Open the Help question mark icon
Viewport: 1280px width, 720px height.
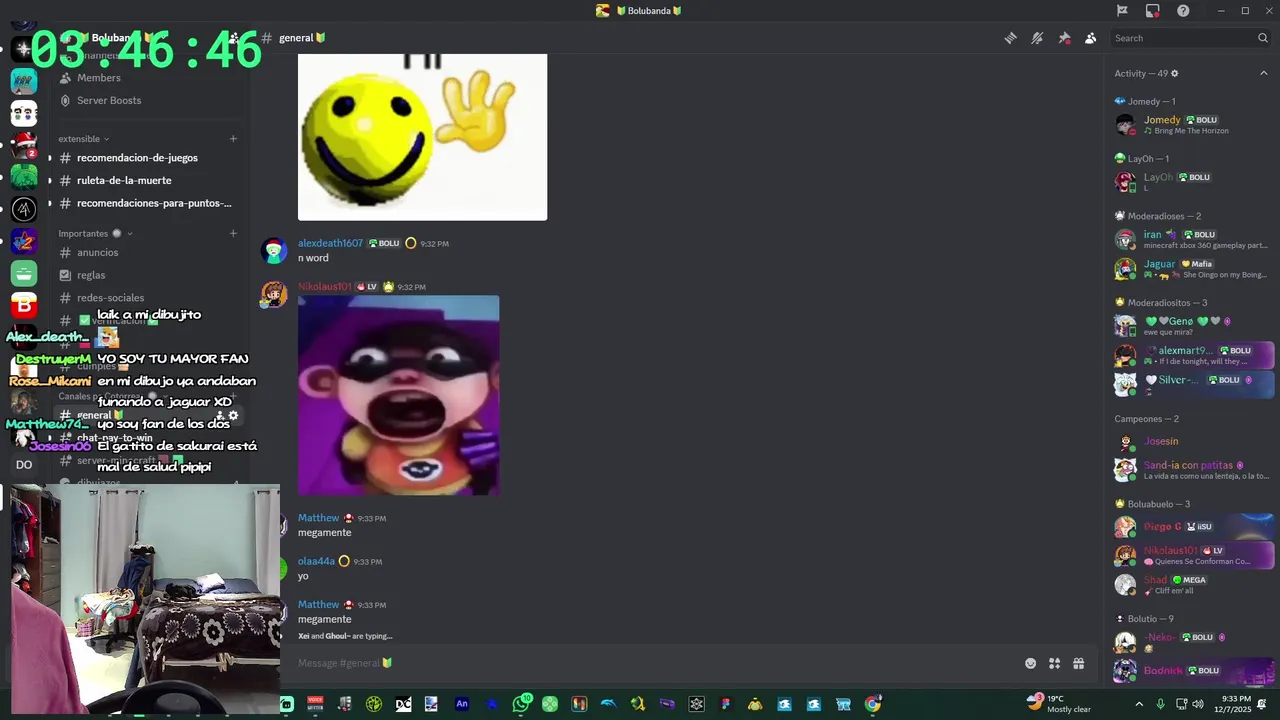(1183, 11)
